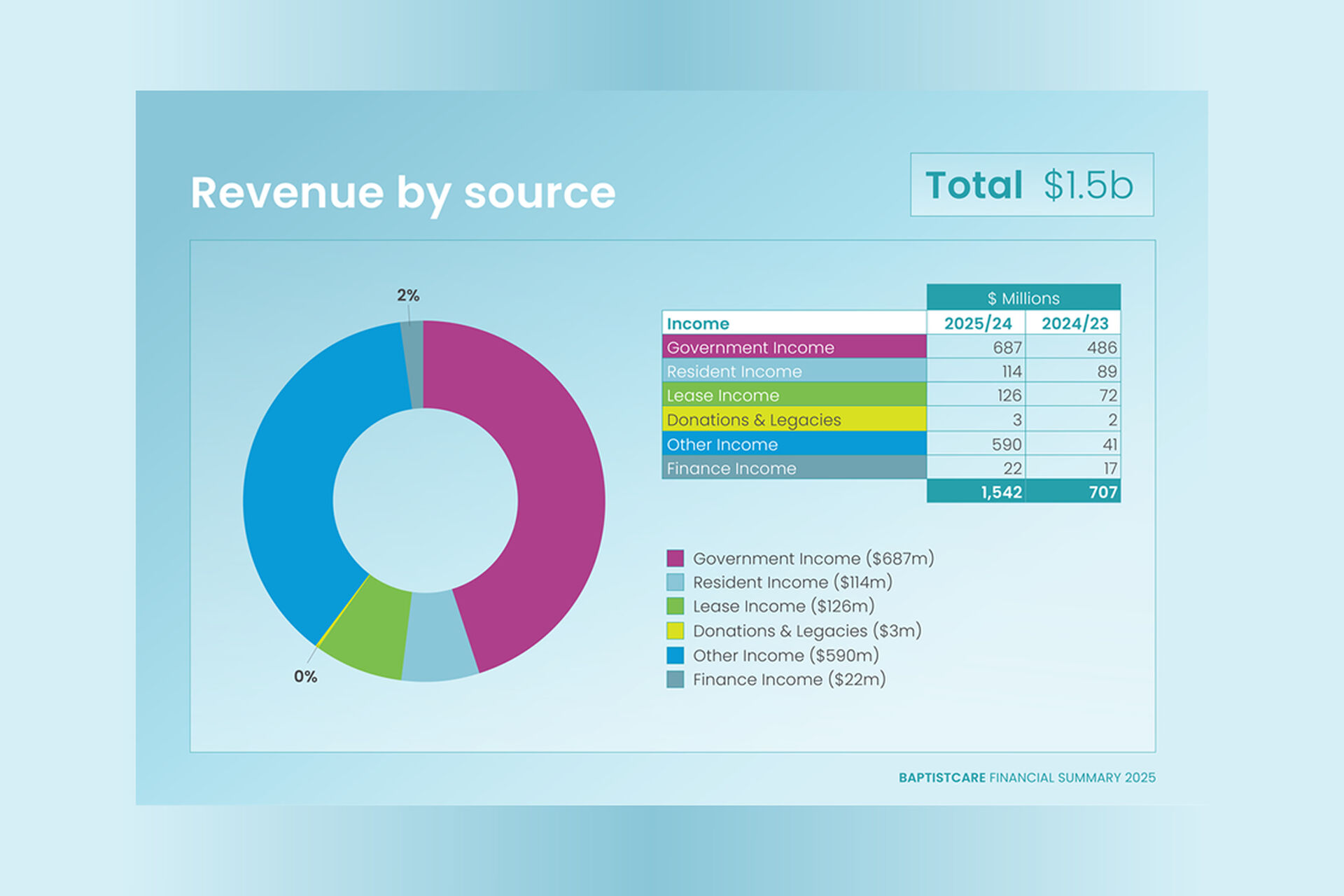This screenshot has width=1344, height=896.
Task: Click the Donations & Legacies yellow legend square
Action: coord(675,631)
